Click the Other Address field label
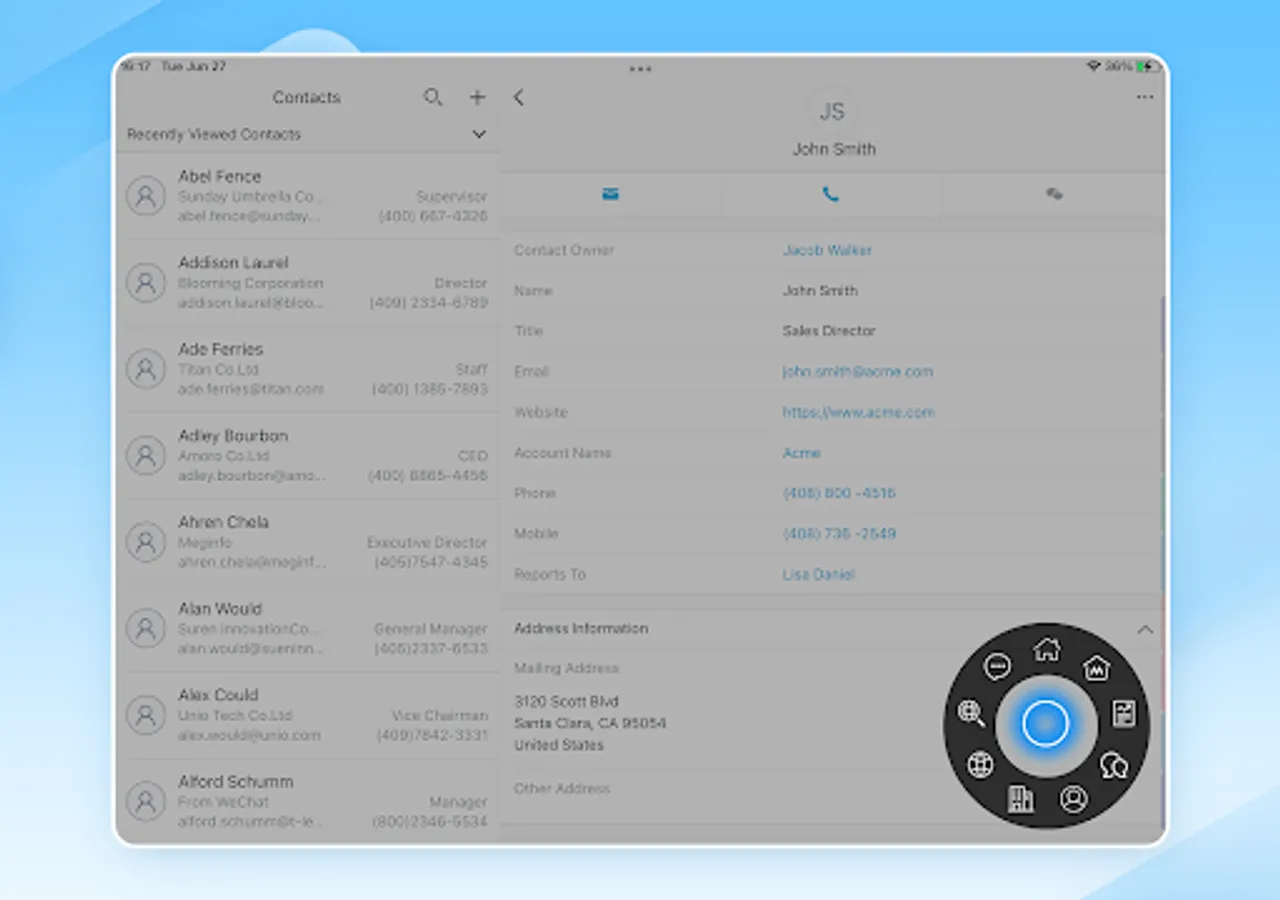1280x900 pixels. [562, 788]
